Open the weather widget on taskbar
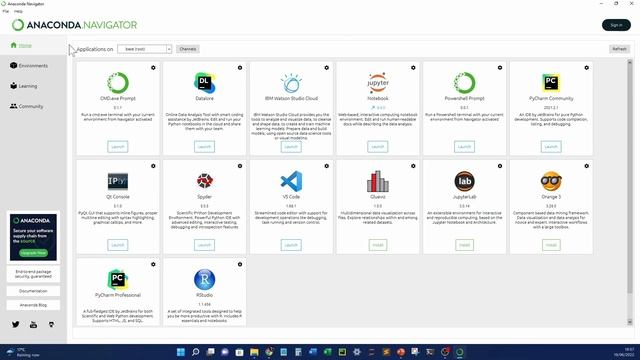The image size is (640, 360). [24, 352]
